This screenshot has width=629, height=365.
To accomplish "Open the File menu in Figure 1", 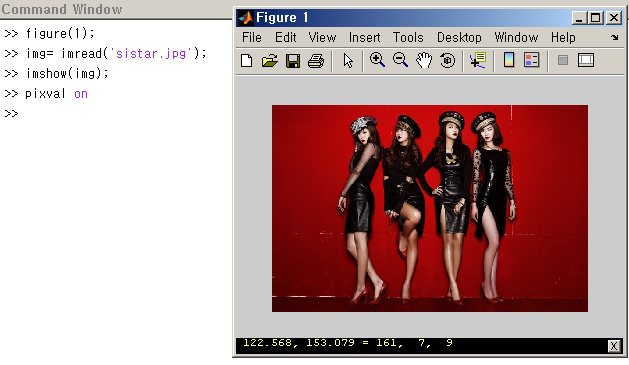I will click(252, 37).
